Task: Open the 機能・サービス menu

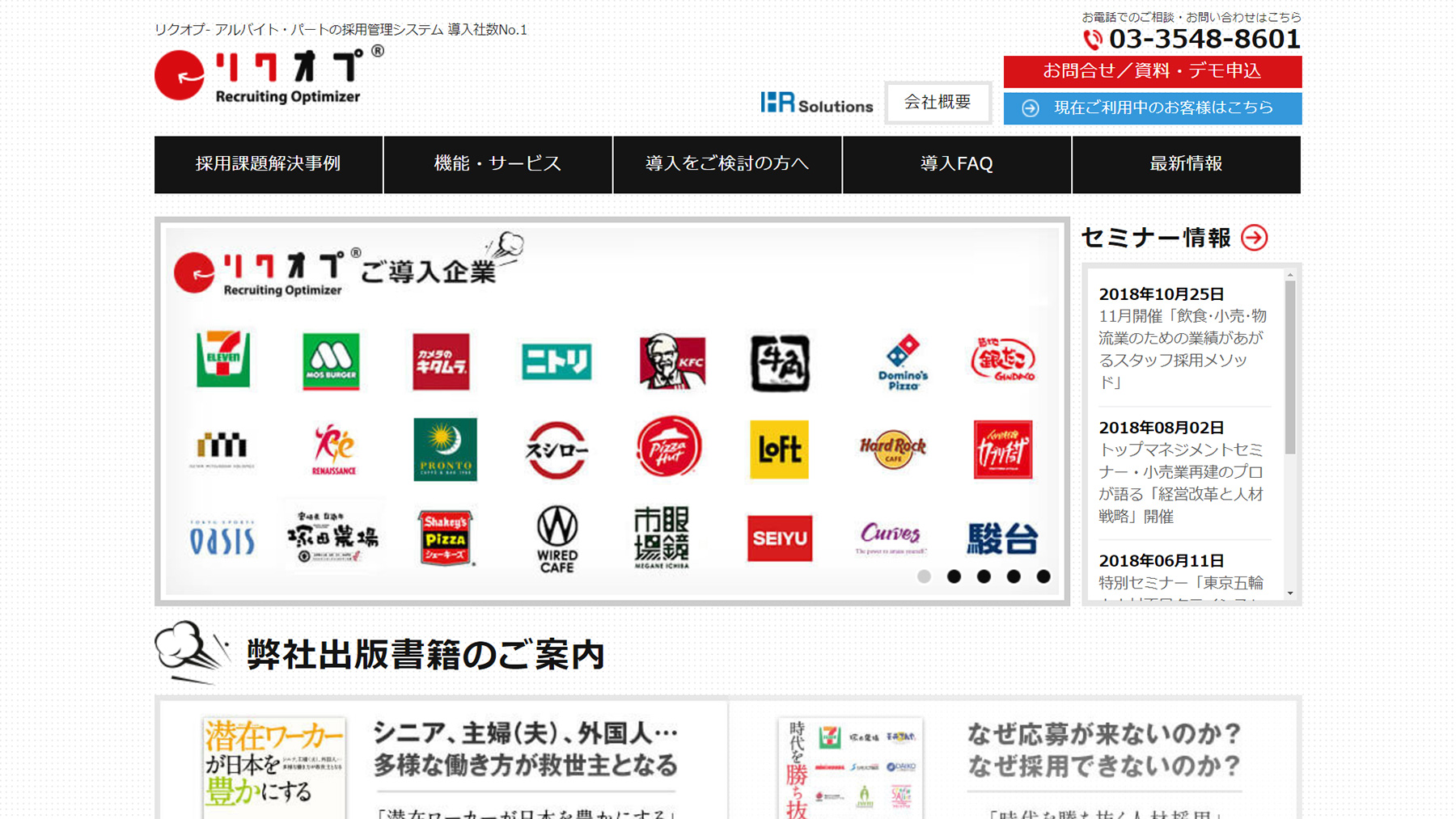Action: click(x=498, y=164)
